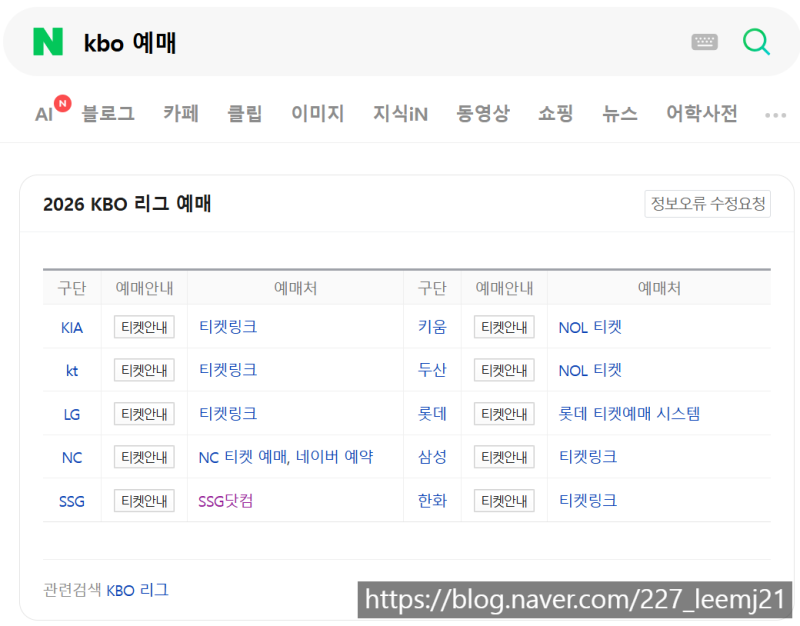Click the green search magnifier icon
This screenshot has height=626, width=800.
(756, 42)
